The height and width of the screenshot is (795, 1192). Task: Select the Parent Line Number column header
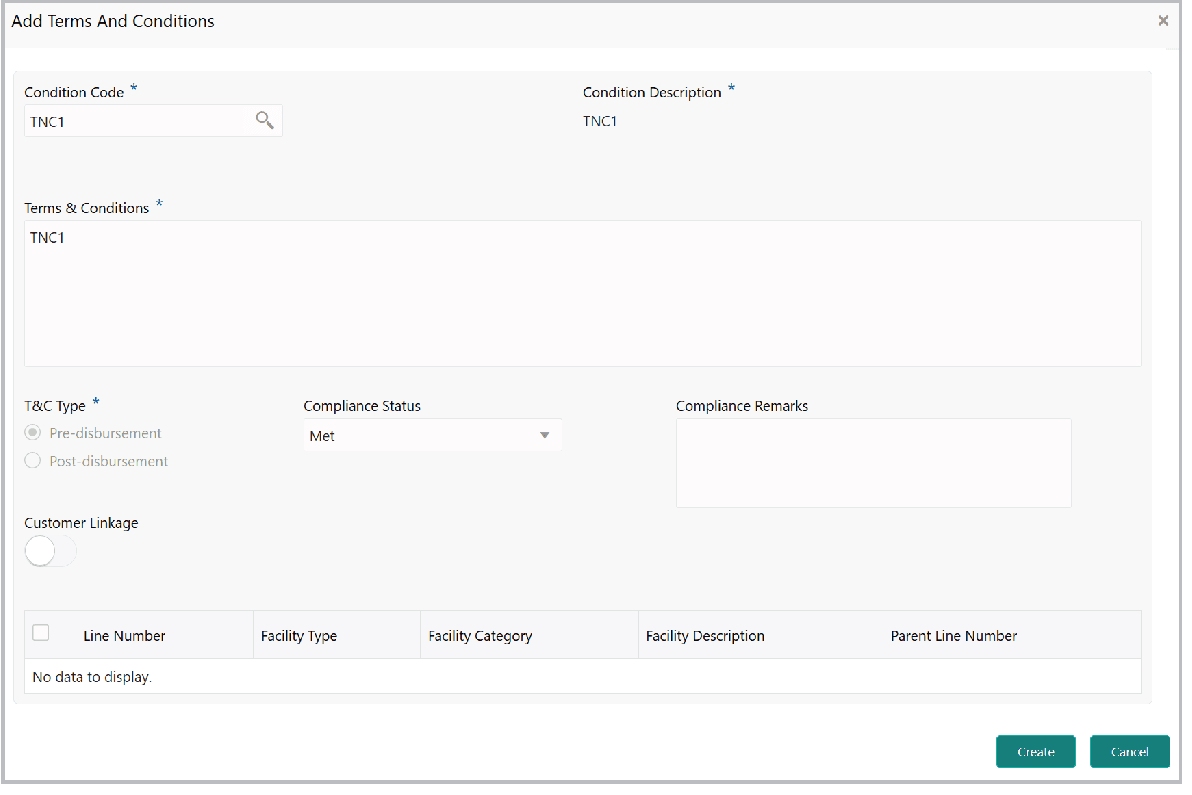[954, 635]
